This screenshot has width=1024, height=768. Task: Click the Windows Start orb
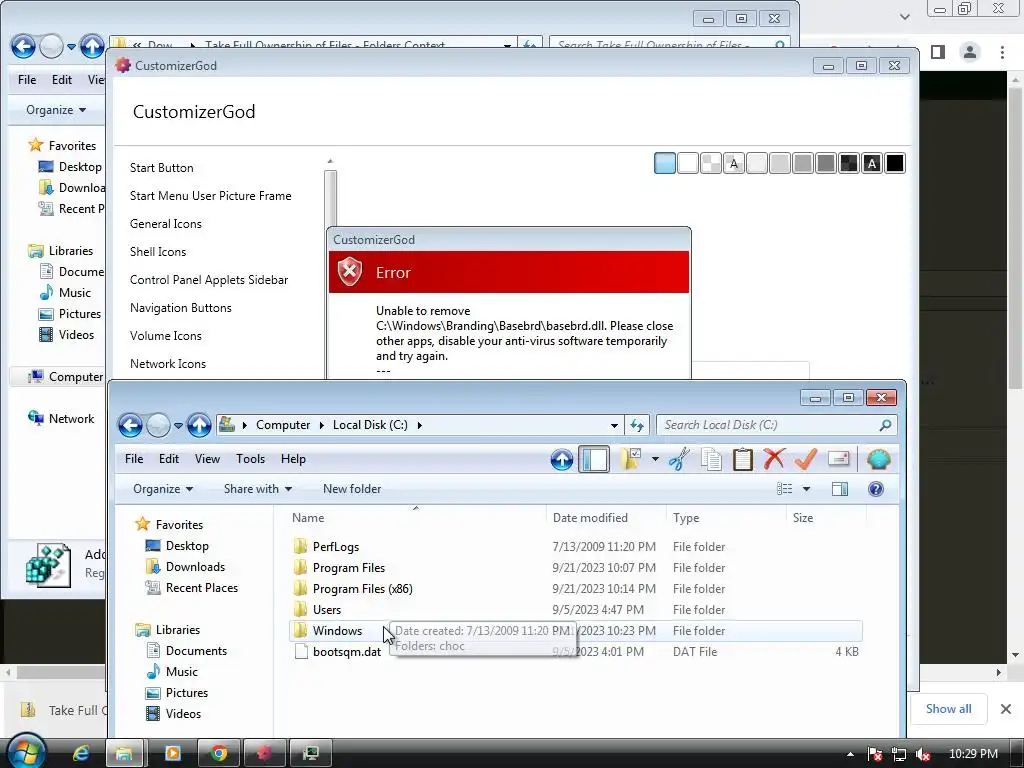click(x=26, y=752)
